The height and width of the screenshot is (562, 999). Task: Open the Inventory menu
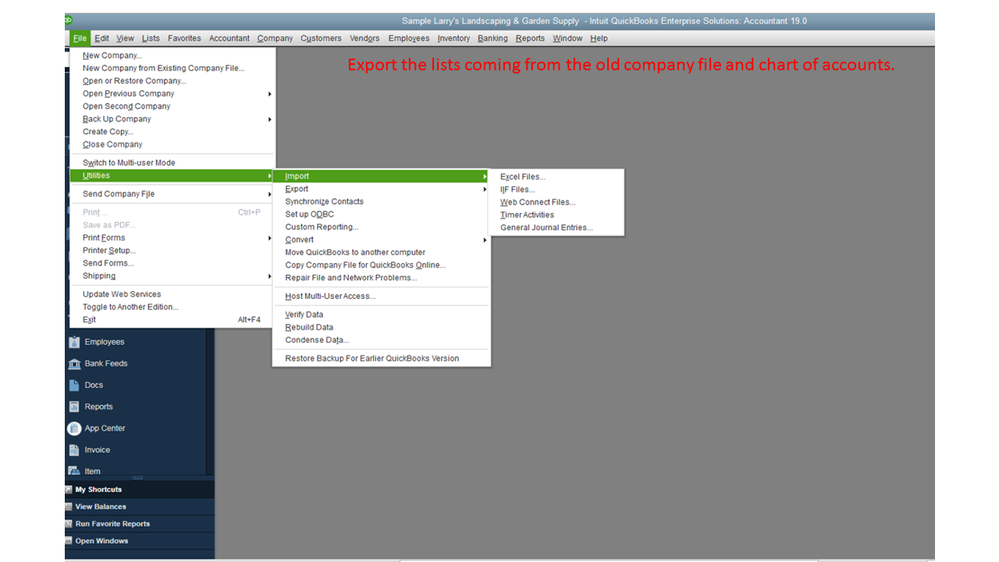coord(454,38)
